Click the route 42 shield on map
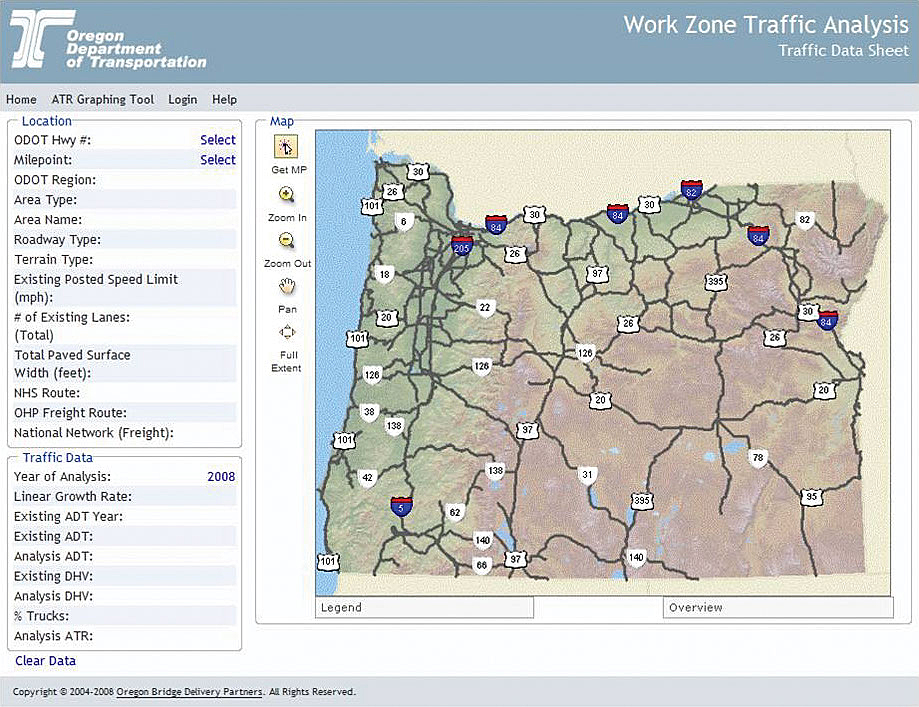 tap(367, 478)
